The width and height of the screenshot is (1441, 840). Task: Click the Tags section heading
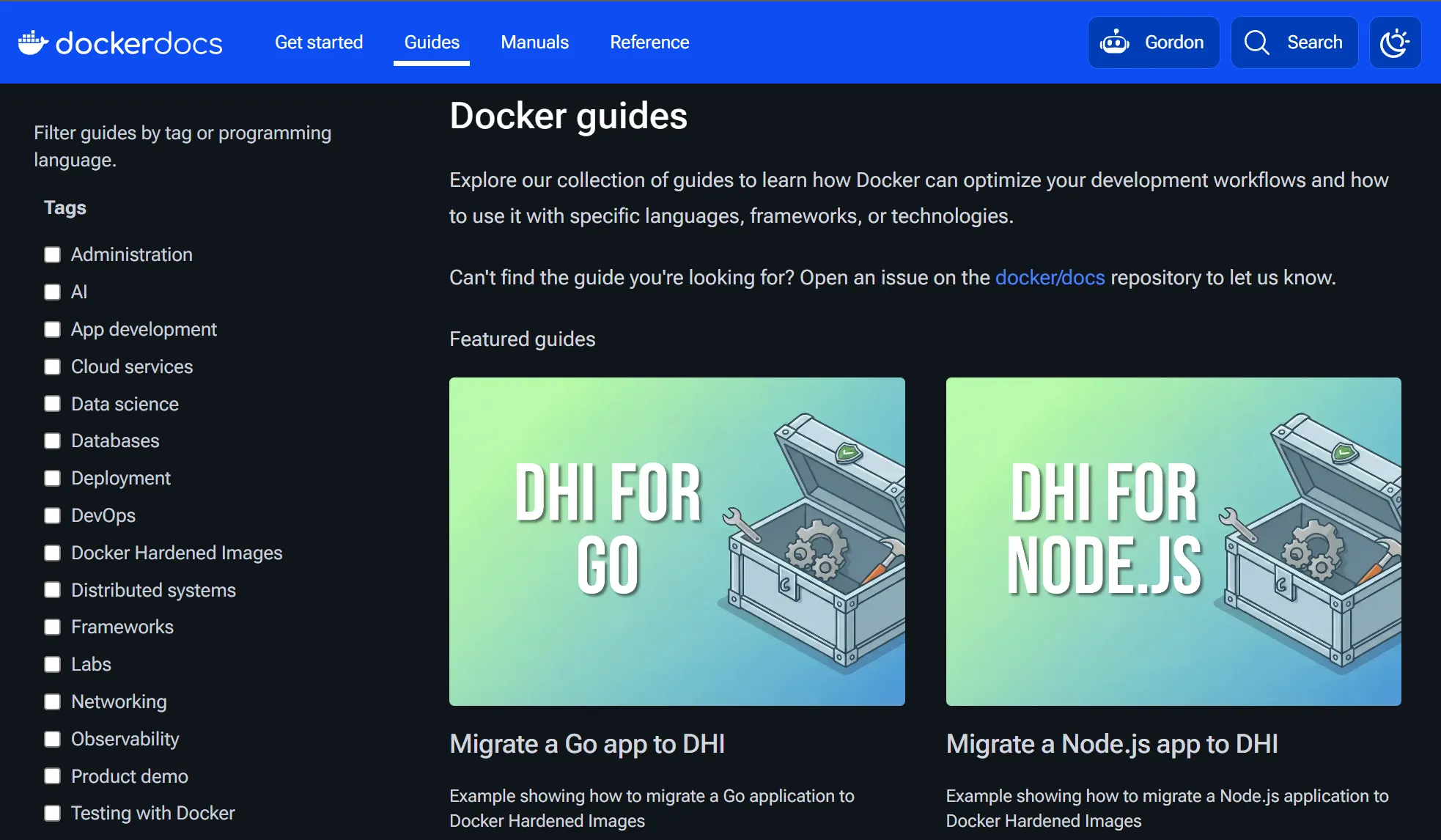pyautogui.click(x=65, y=207)
